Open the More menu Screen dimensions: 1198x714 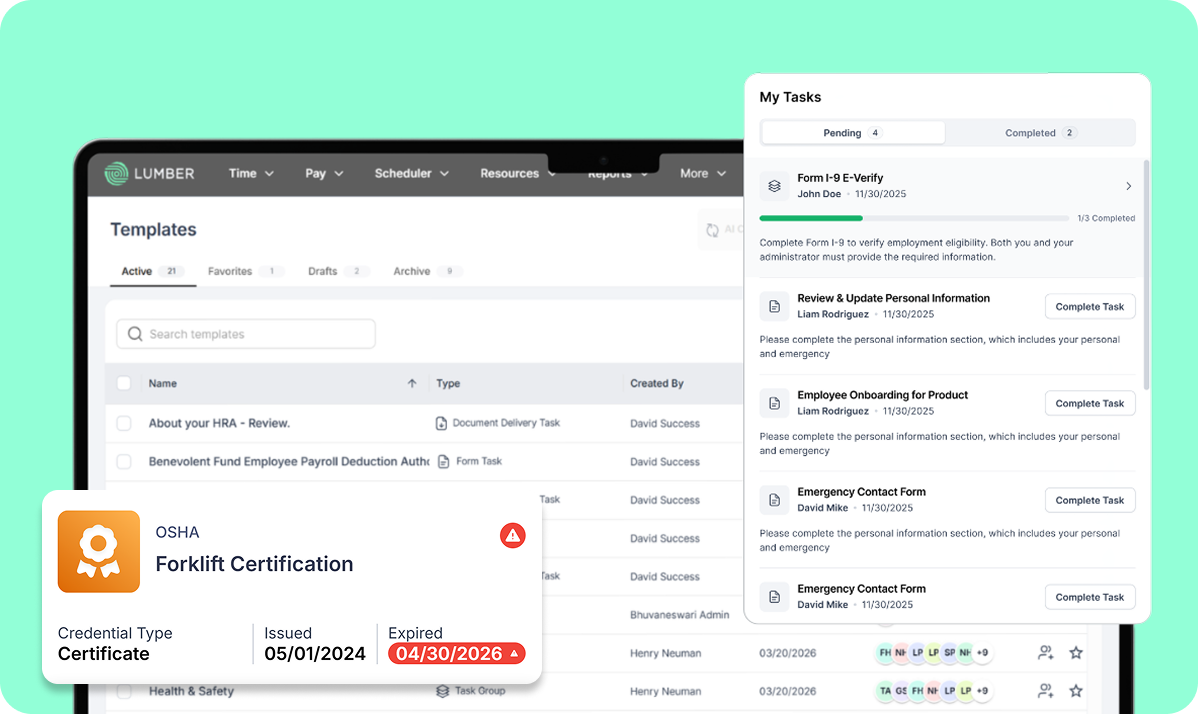pos(702,173)
